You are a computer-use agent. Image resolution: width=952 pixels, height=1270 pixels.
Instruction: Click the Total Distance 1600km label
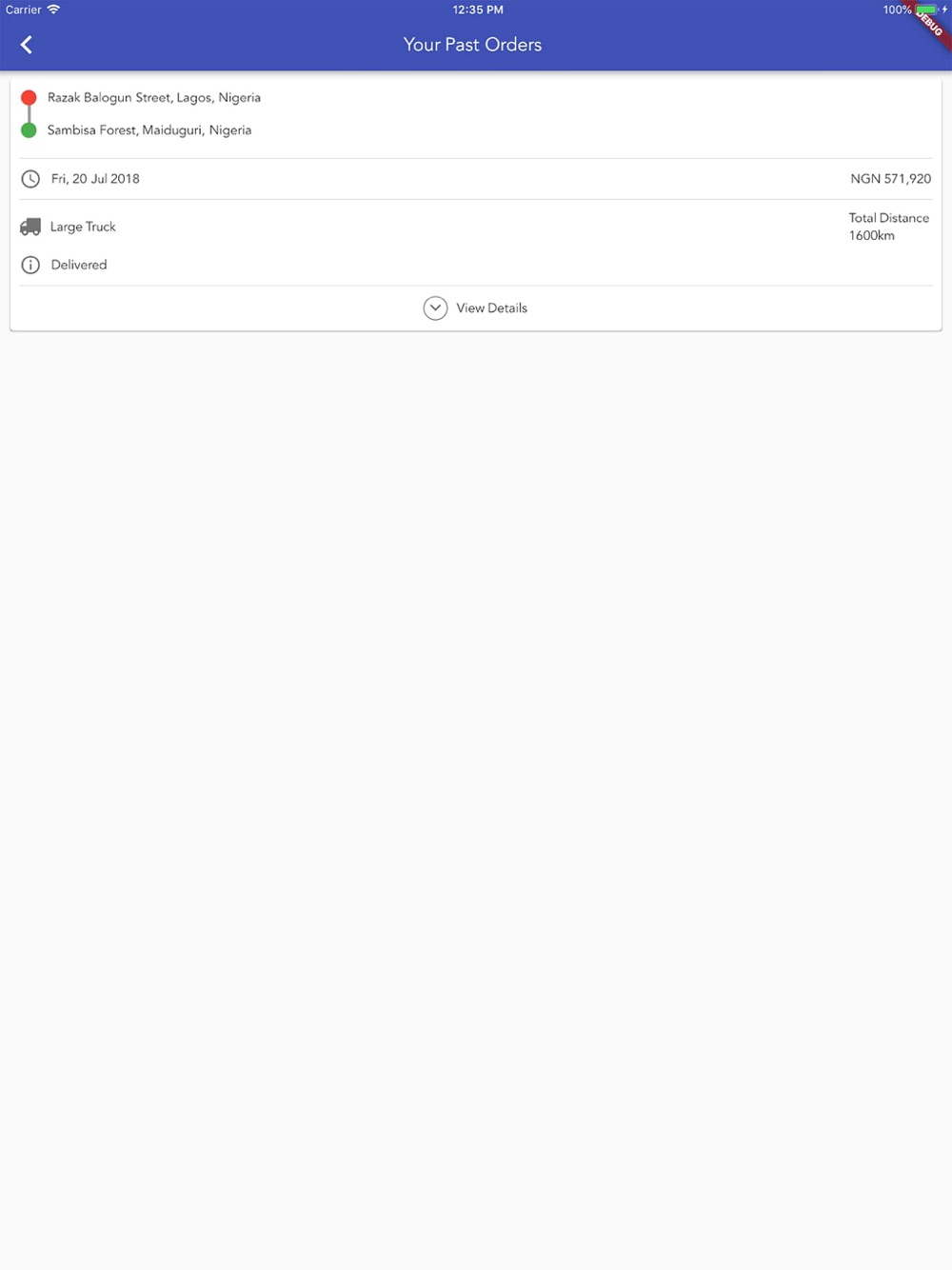(x=889, y=227)
